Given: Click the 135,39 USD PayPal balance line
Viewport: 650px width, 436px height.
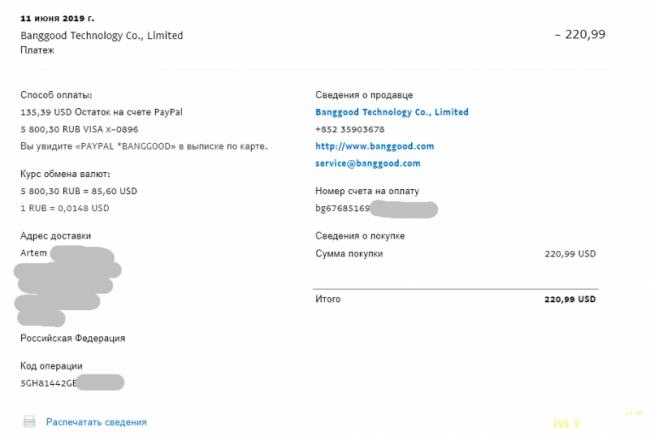Looking at the screenshot, I should pos(101,112).
